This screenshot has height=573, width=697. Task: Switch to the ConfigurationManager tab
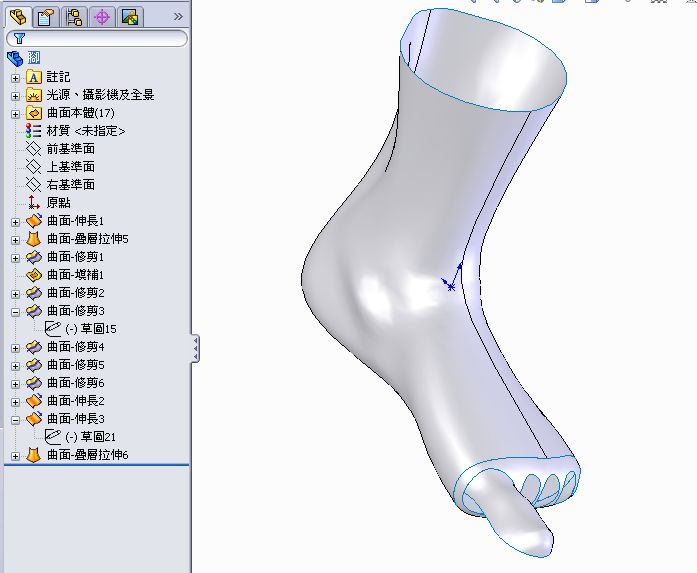tap(74, 17)
